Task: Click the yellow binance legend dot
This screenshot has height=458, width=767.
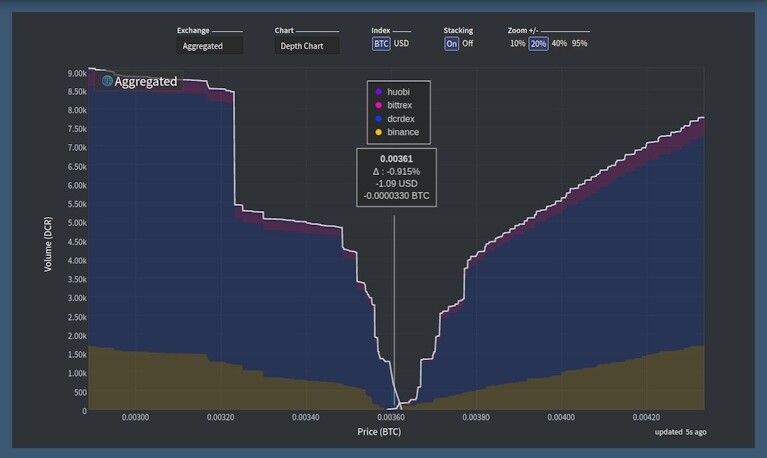Action: pyautogui.click(x=378, y=132)
